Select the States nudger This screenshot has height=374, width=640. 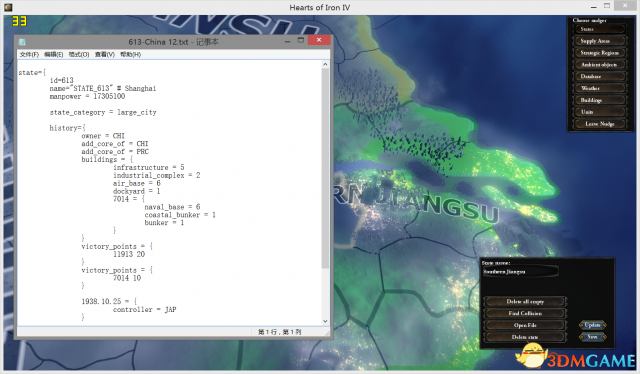pyautogui.click(x=600, y=29)
